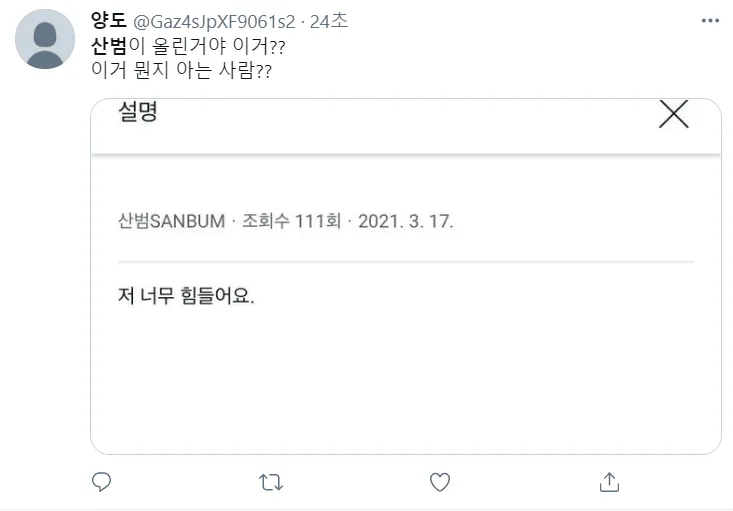Select the line 이거 뭔지 아는 사람??

click(x=182, y=70)
